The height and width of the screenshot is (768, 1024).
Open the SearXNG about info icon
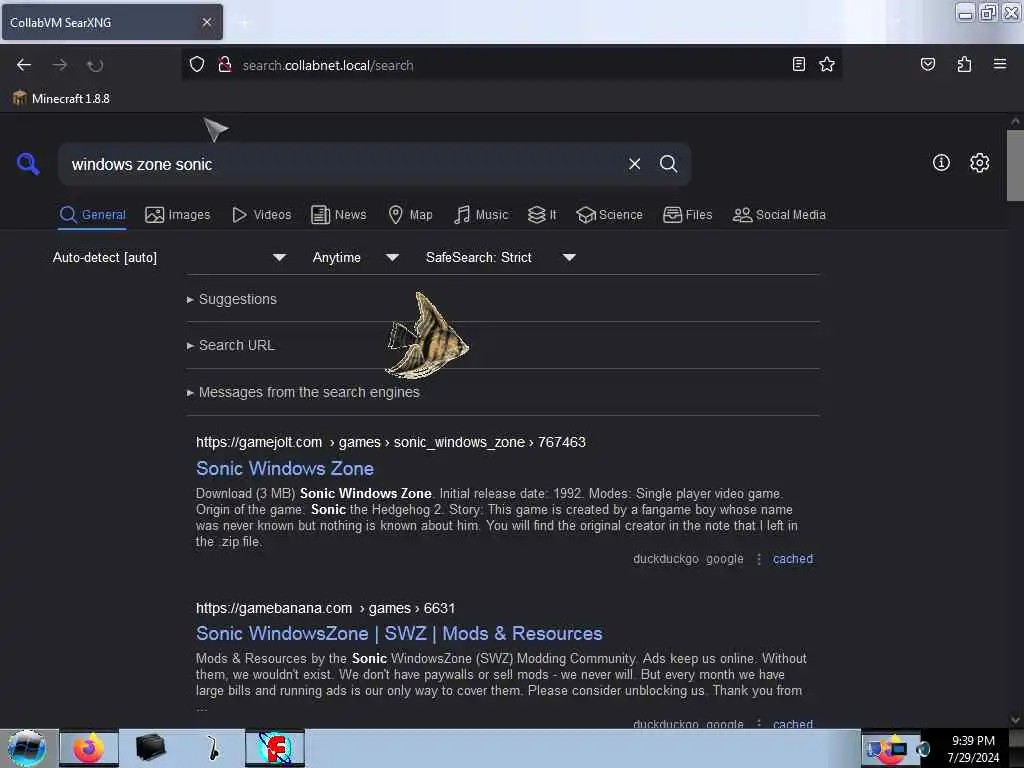click(x=941, y=163)
